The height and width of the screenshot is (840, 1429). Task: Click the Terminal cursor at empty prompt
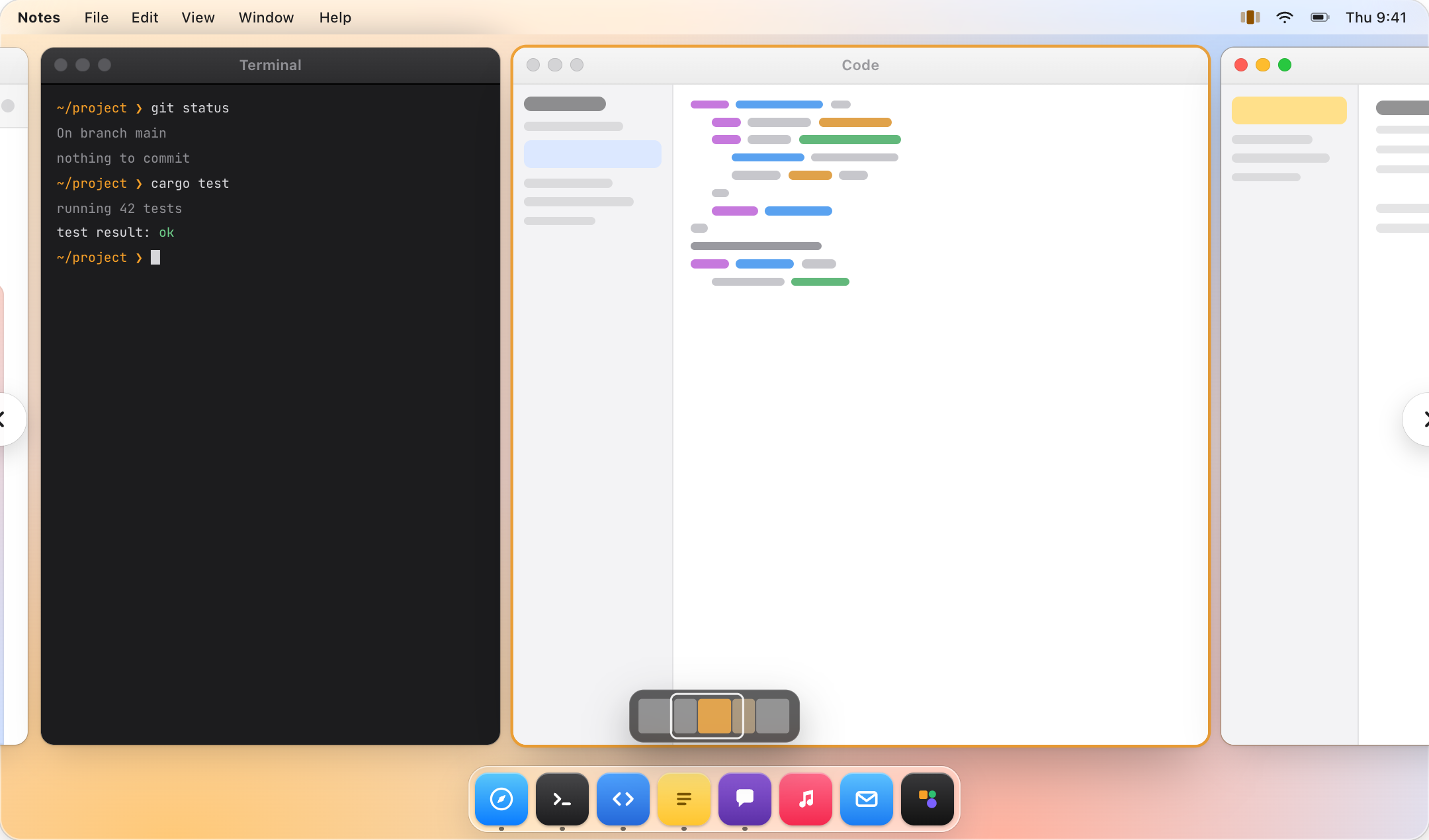tap(155, 257)
